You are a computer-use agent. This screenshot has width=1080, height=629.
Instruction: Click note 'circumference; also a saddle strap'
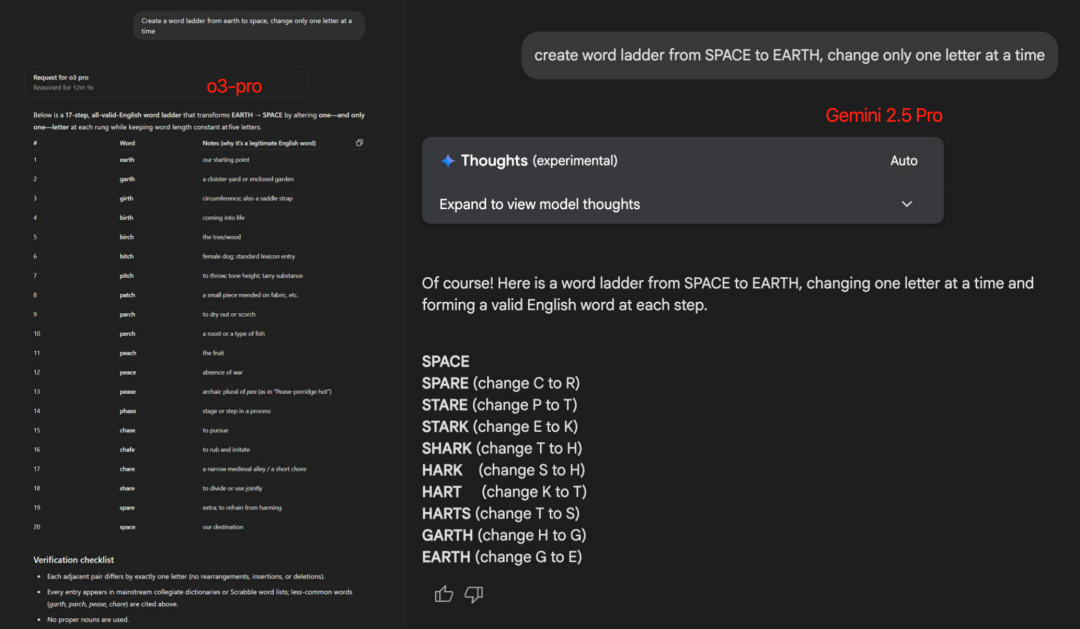point(247,198)
